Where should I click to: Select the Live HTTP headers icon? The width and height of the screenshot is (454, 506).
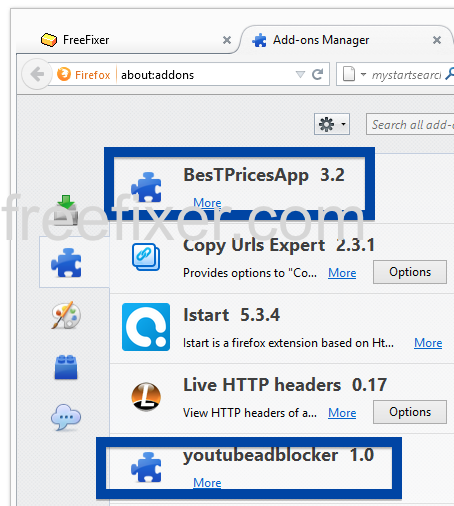pyautogui.click(x=146, y=397)
